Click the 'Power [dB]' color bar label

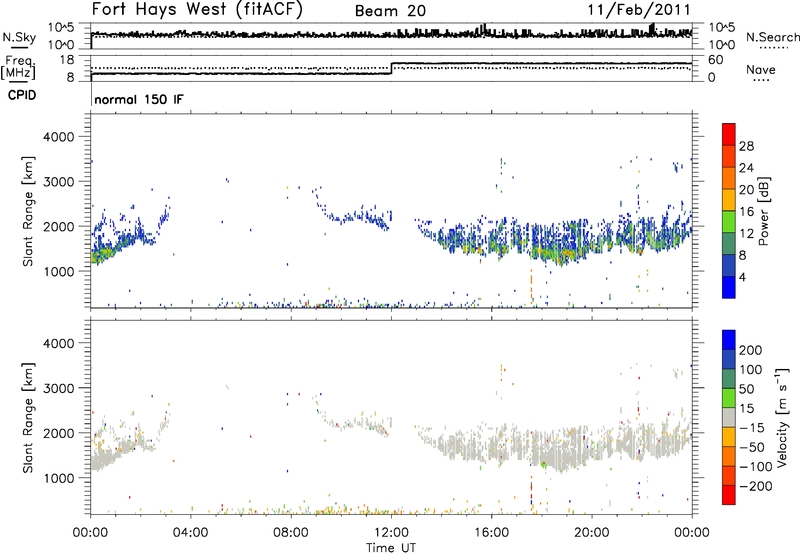pyautogui.click(x=763, y=211)
